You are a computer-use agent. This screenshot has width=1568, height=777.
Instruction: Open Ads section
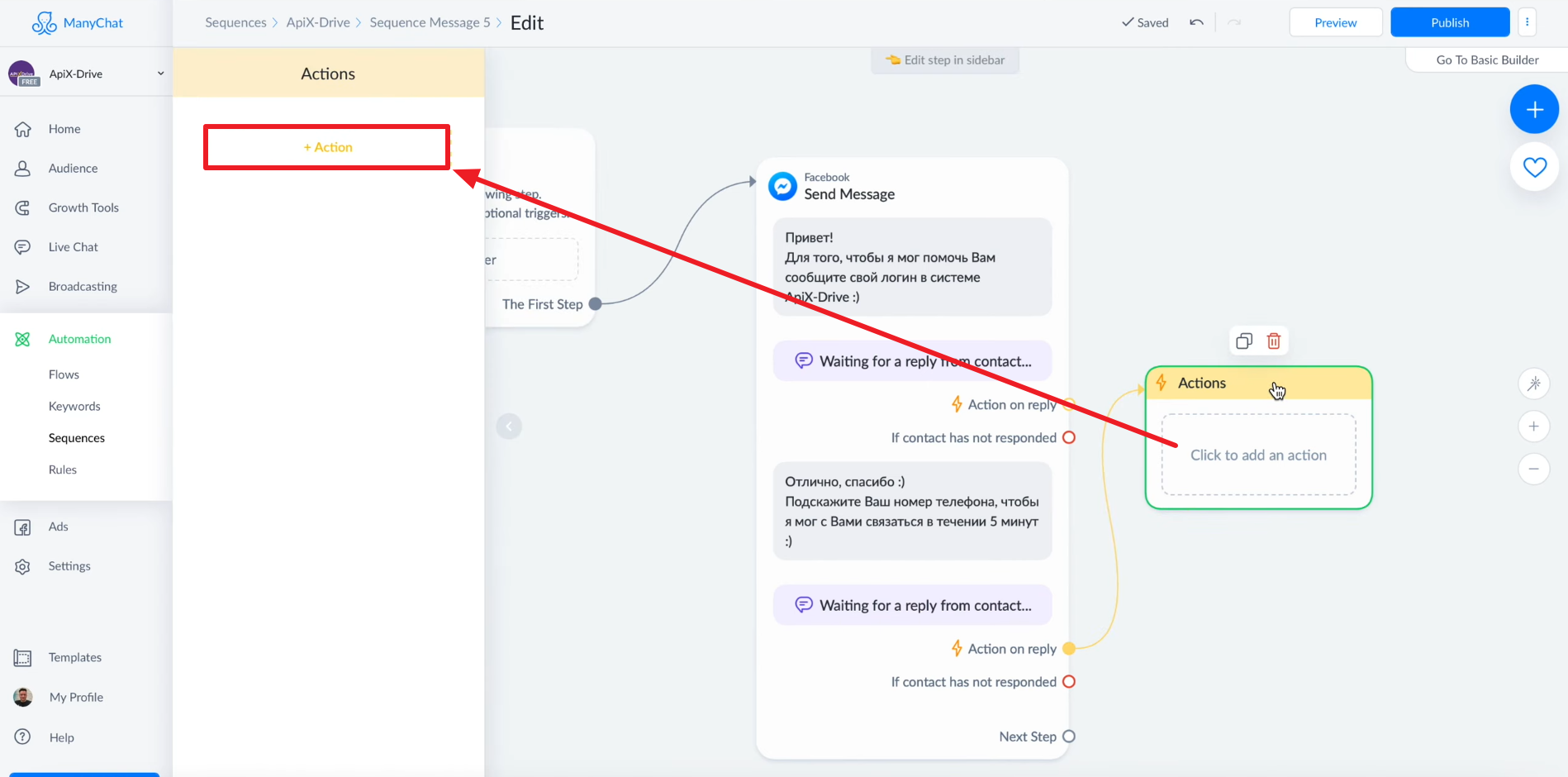(x=58, y=527)
